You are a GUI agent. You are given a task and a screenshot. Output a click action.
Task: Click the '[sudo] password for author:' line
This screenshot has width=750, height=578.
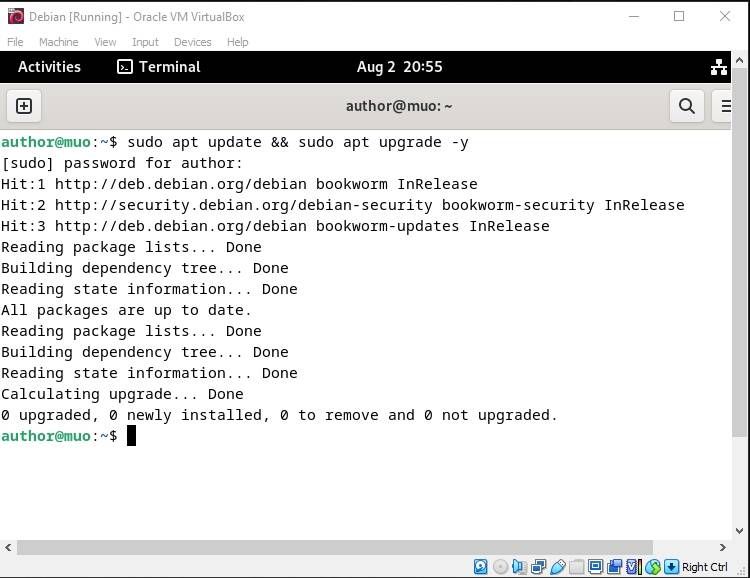(122, 163)
